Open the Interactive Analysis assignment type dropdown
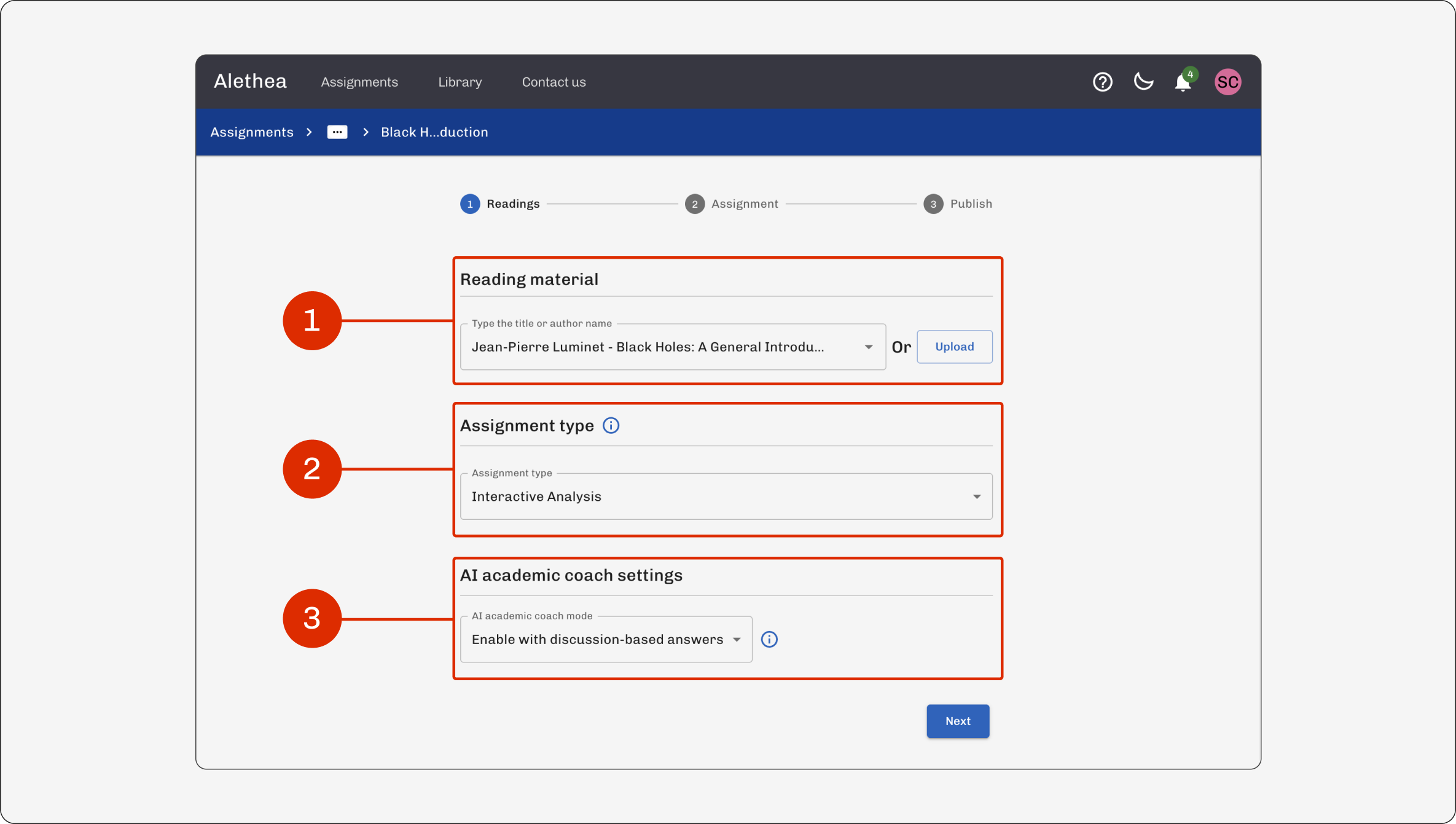 [x=726, y=496]
